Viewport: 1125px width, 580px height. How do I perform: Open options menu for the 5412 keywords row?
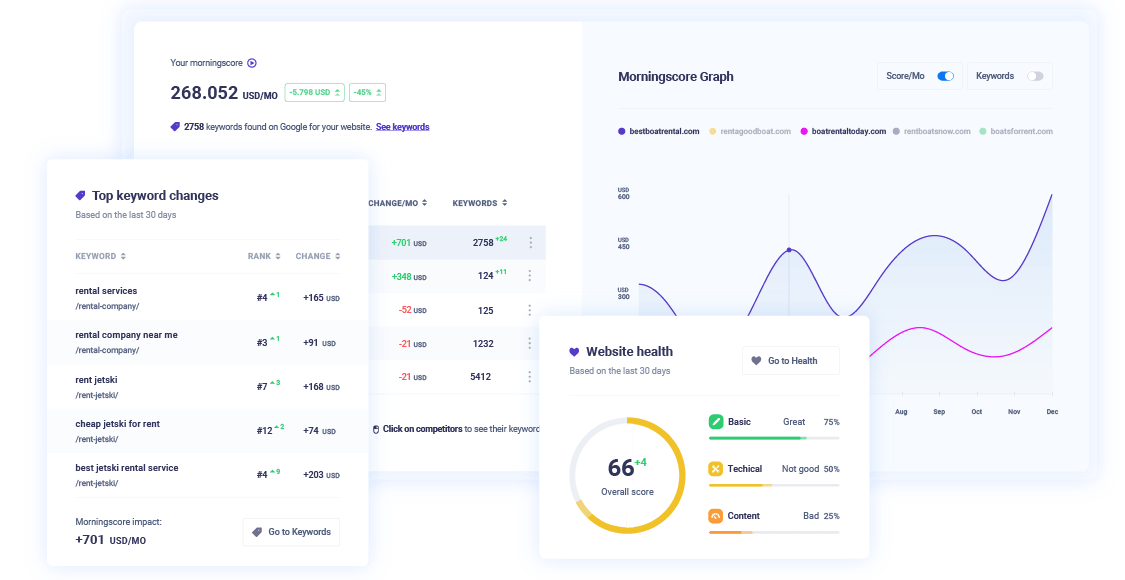tap(529, 376)
